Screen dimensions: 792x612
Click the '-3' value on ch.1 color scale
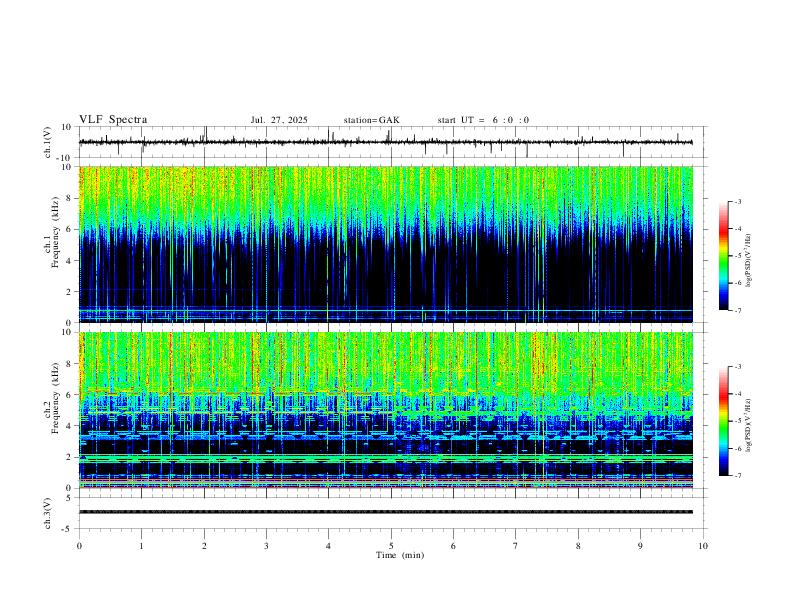point(738,201)
